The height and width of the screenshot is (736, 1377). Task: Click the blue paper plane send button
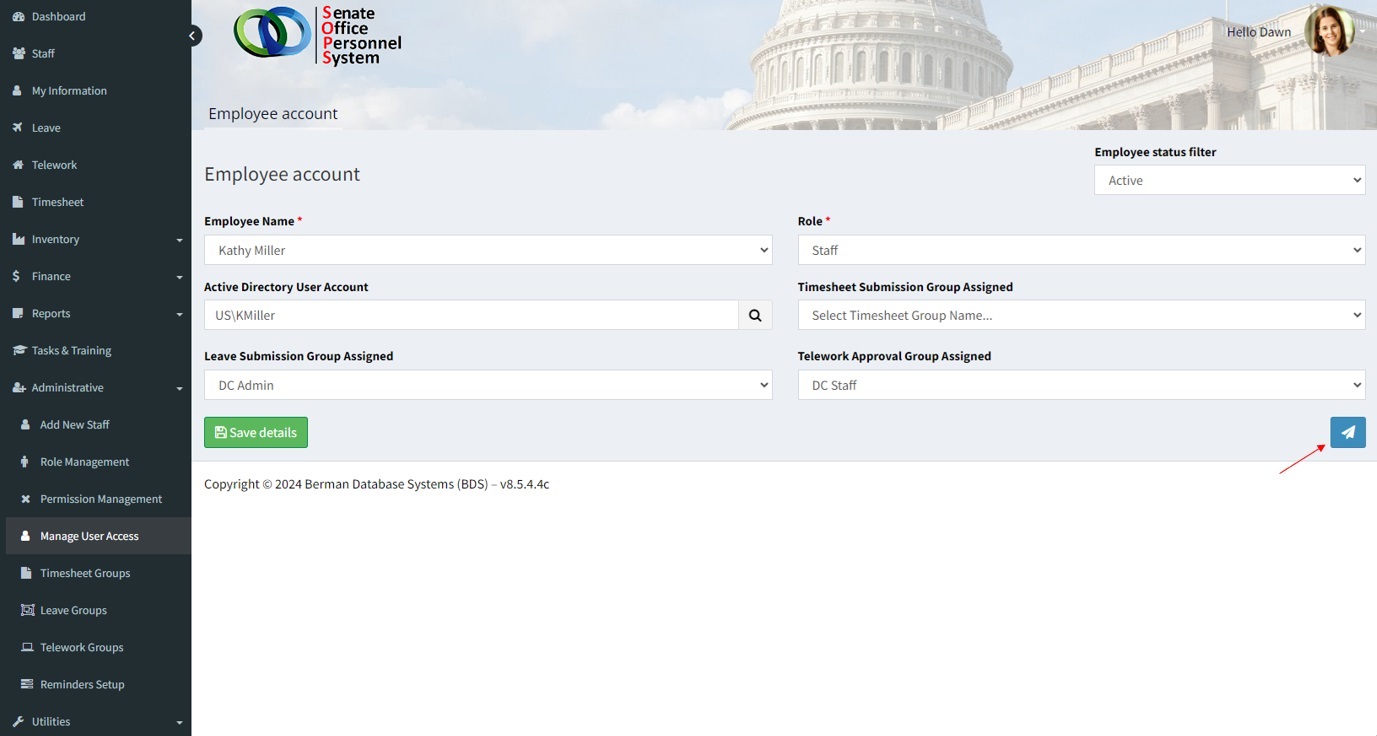coord(1347,432)
